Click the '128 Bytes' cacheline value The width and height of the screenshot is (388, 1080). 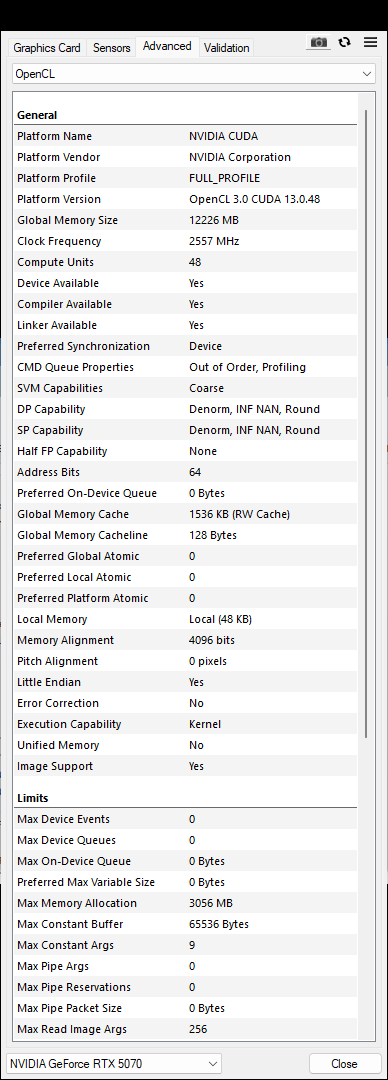tap(213, 535)
